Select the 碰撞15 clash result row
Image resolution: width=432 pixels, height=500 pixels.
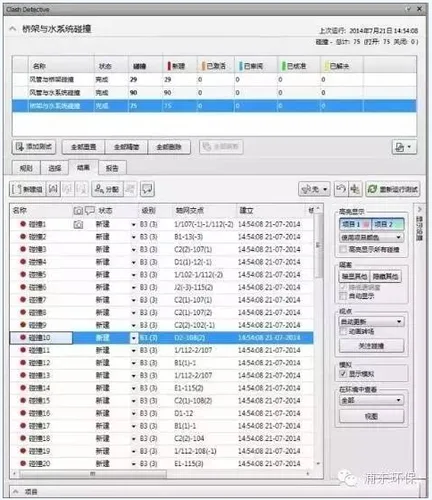pos(162,401)
